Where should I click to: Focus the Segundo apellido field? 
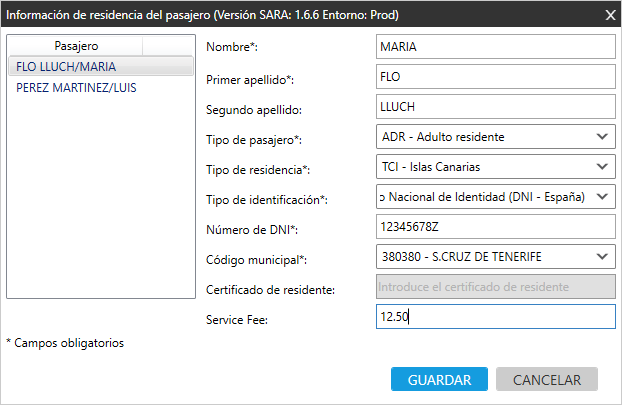495,107
